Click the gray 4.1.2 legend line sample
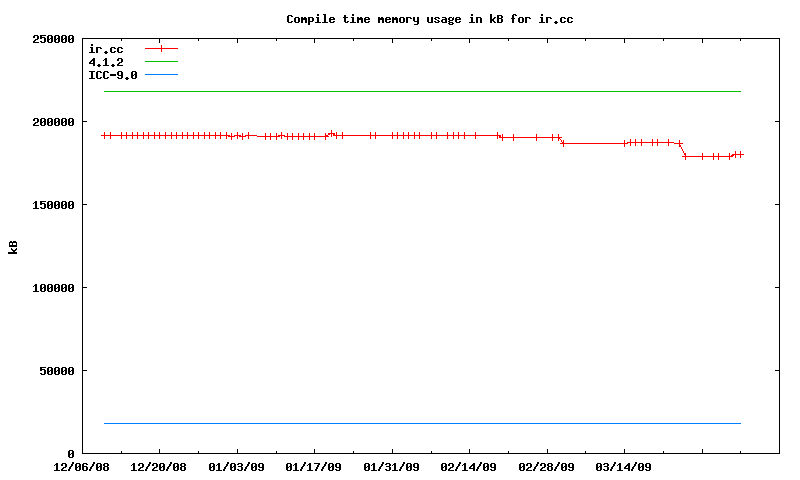The height and width of the screenshot is (480, 800). pos(161,62)
